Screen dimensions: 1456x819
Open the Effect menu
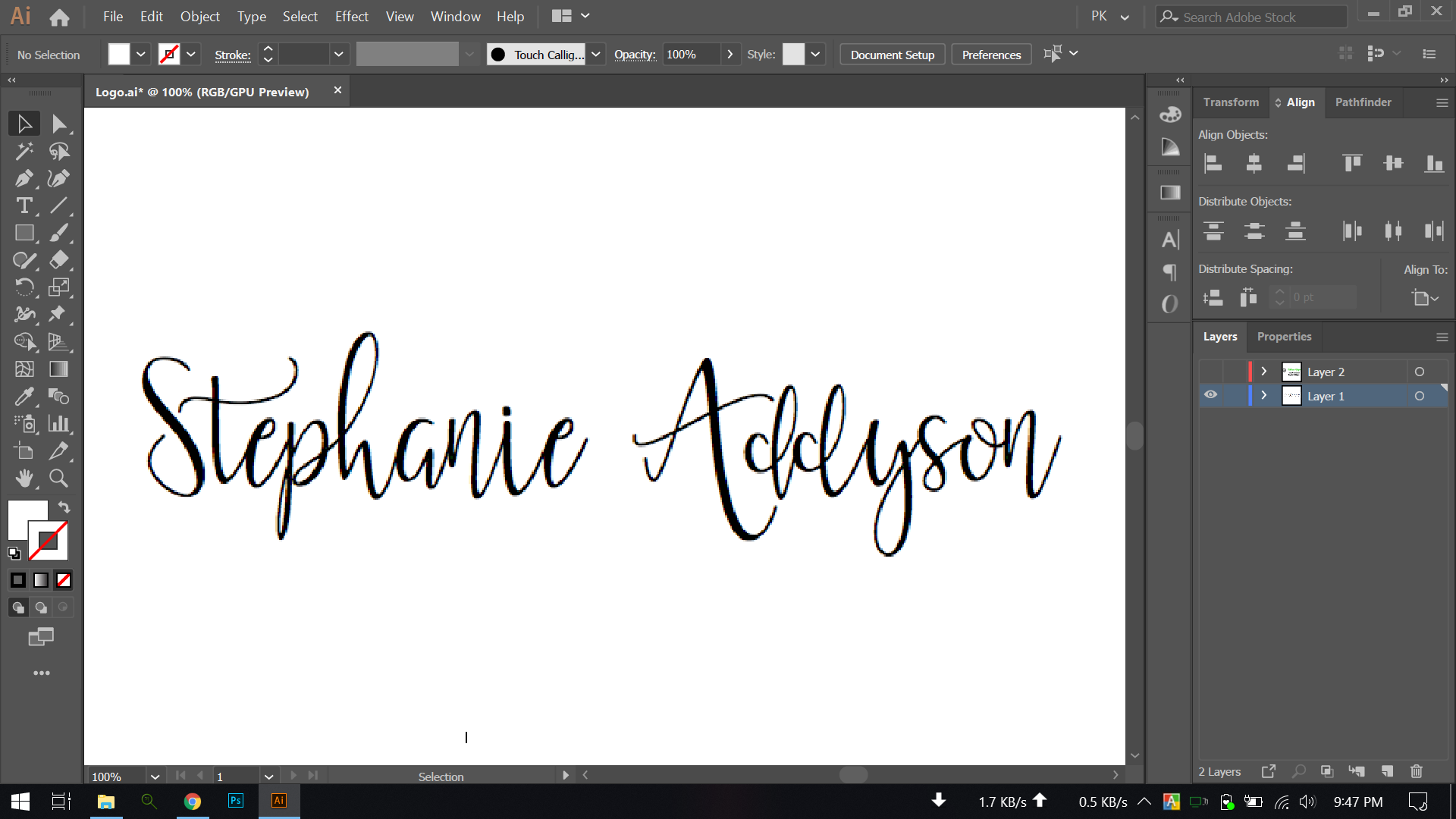pyautogui.click(x=352, y=16)
